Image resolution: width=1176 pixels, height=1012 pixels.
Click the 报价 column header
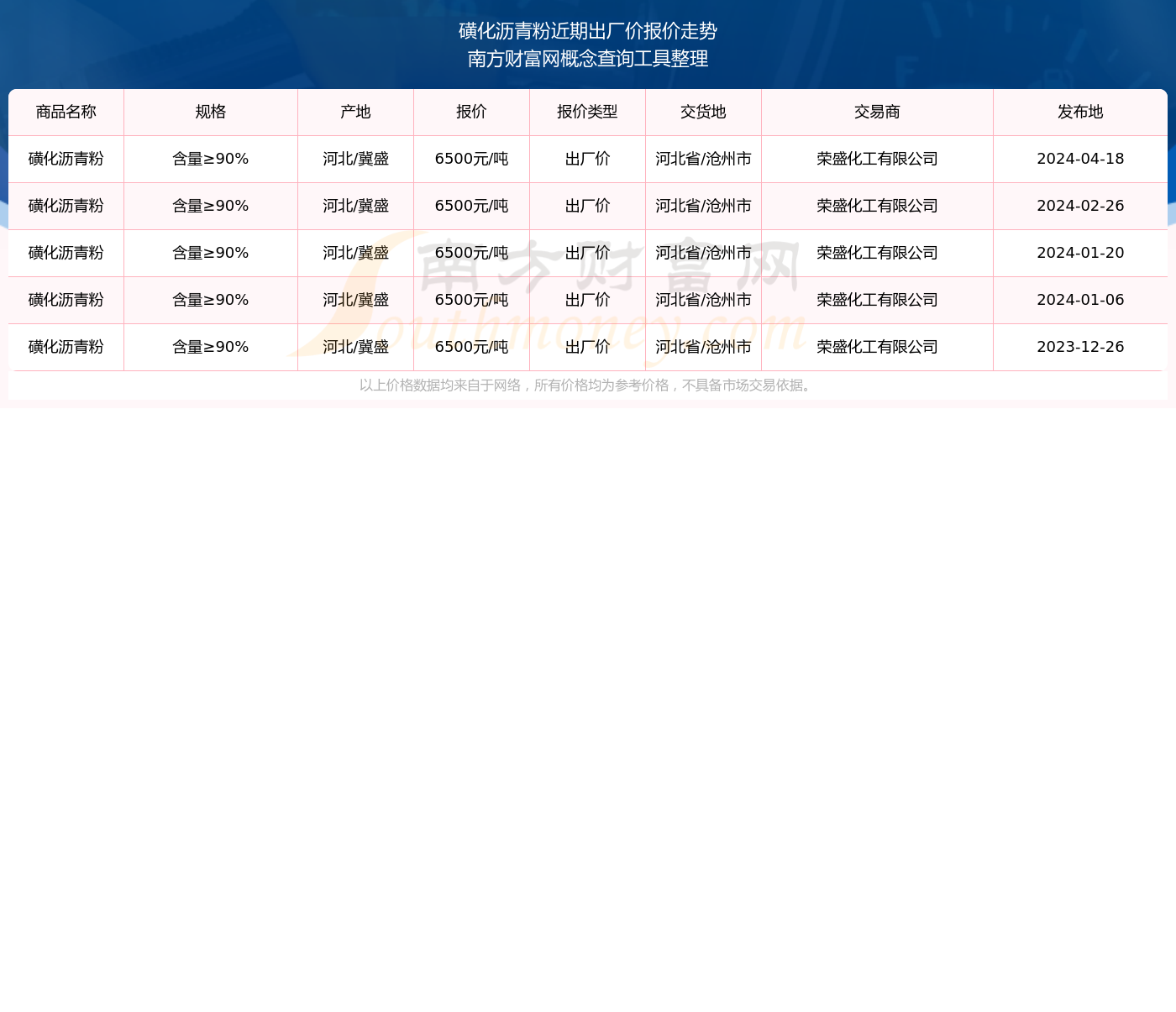click(471, 112)
